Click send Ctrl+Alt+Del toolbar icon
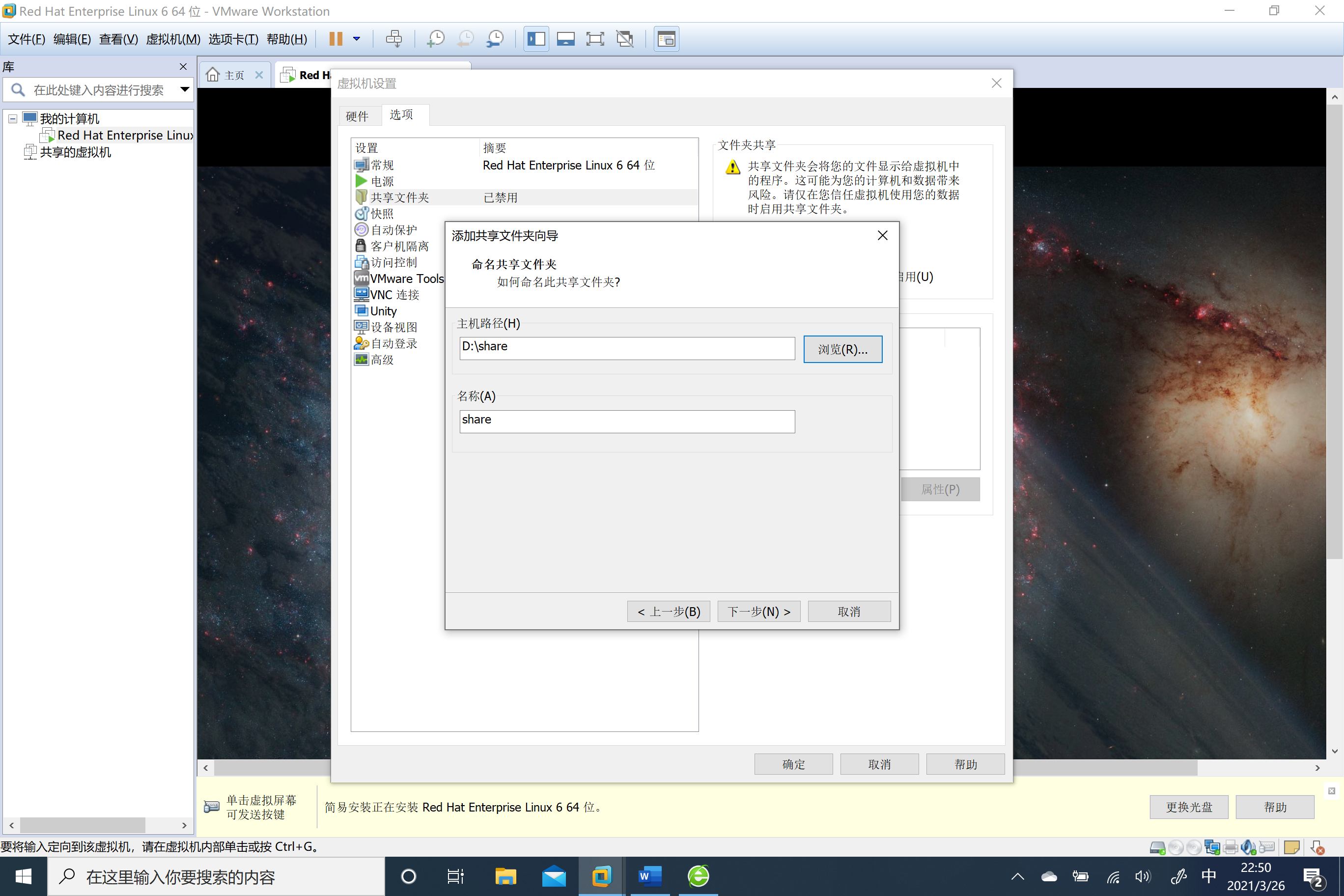Viewport: 1344px width, 896px height. click(x=393, y=39)
